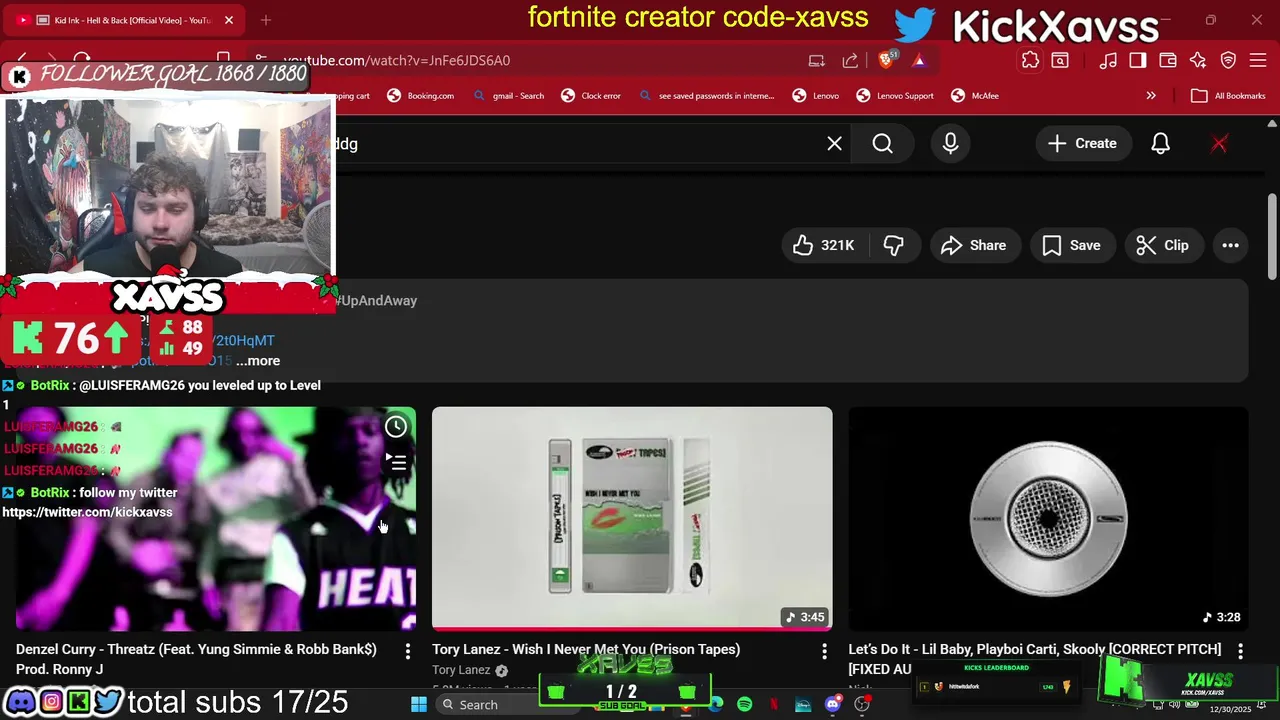Click the Brave VPN shield icon
The width and height of the screenshot is (1280, 720).
[x=1229, y=60]
